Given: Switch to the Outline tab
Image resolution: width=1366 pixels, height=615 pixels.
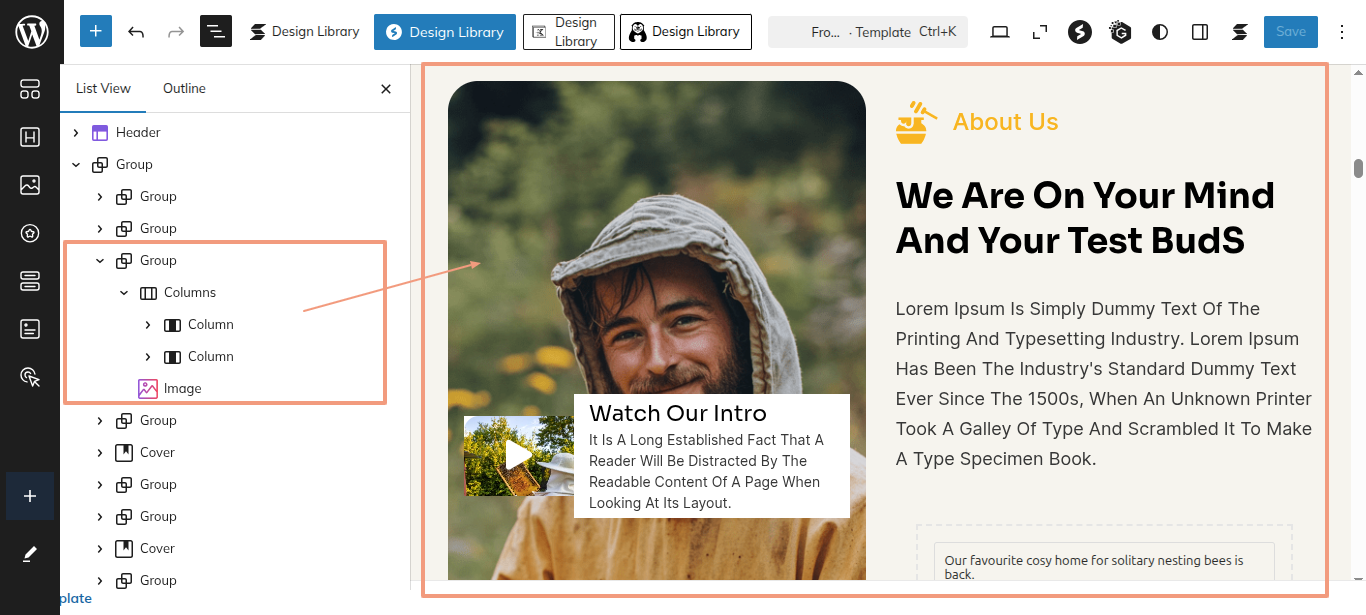Looking at the screenshot, I should (184, 88).
